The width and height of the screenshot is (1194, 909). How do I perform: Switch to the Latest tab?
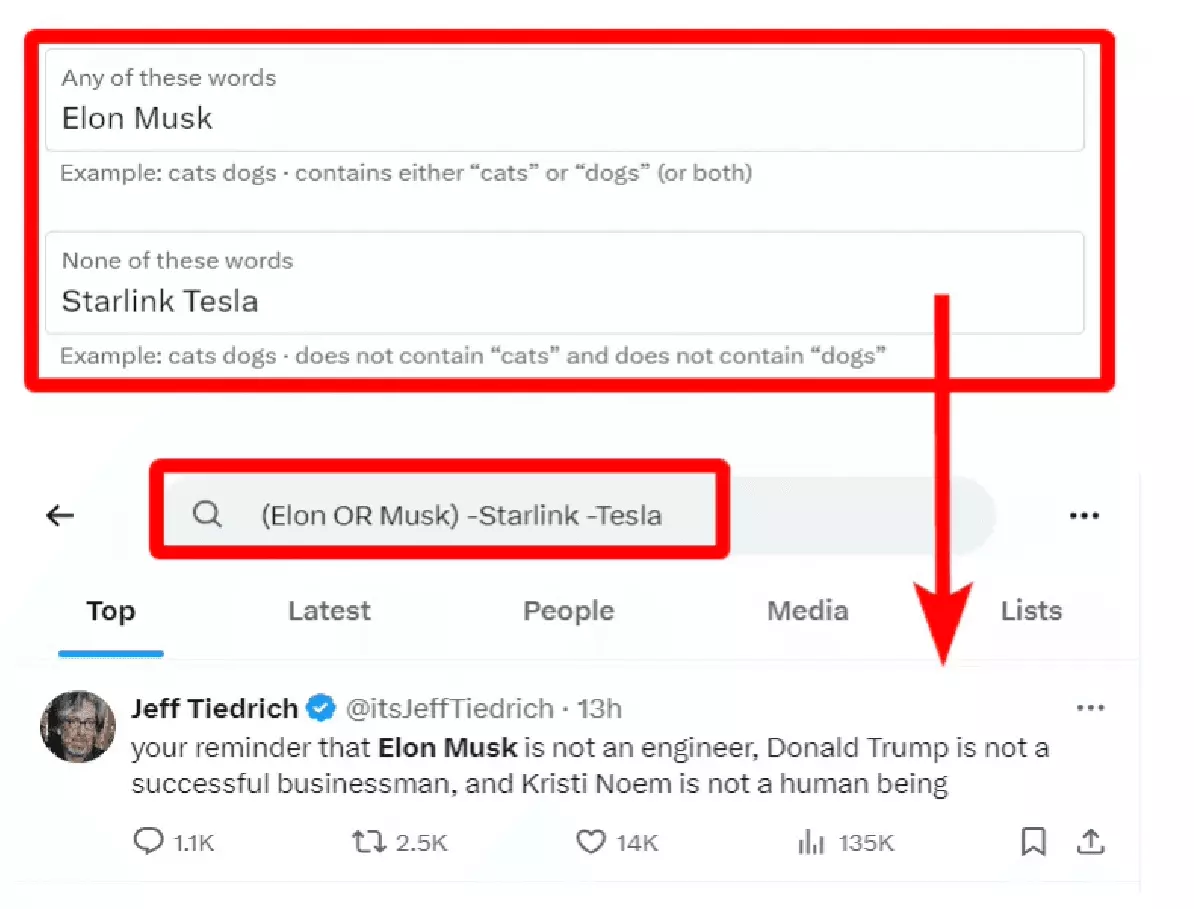pyautogui.click(x=330, y=611)
